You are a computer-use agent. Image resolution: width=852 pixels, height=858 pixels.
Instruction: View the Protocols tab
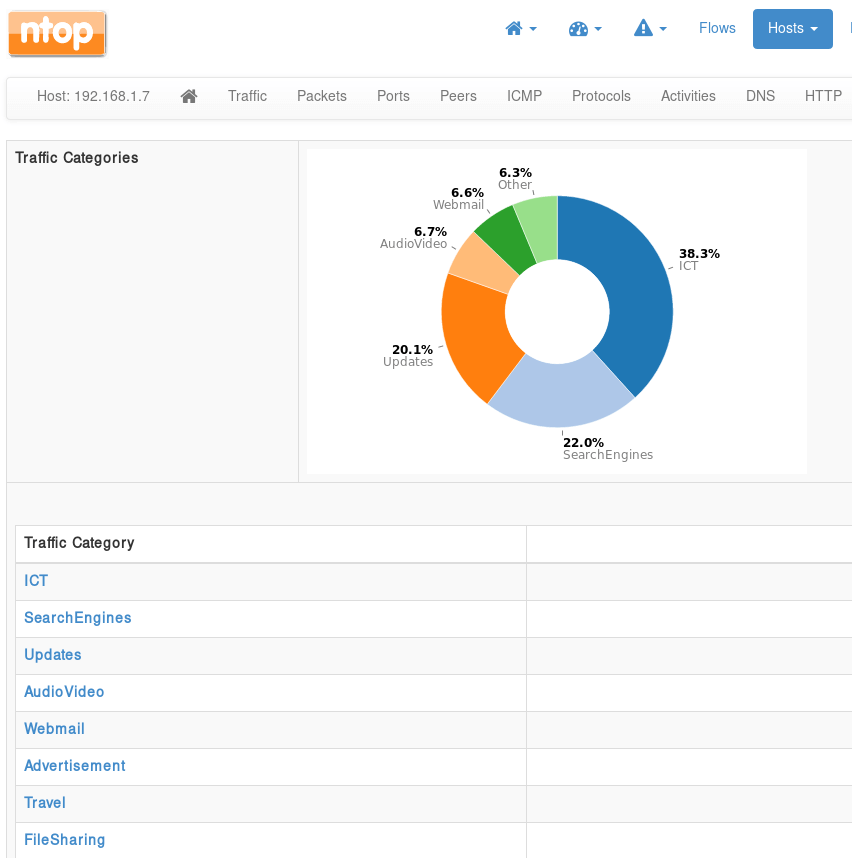click(x=601, y=97)
